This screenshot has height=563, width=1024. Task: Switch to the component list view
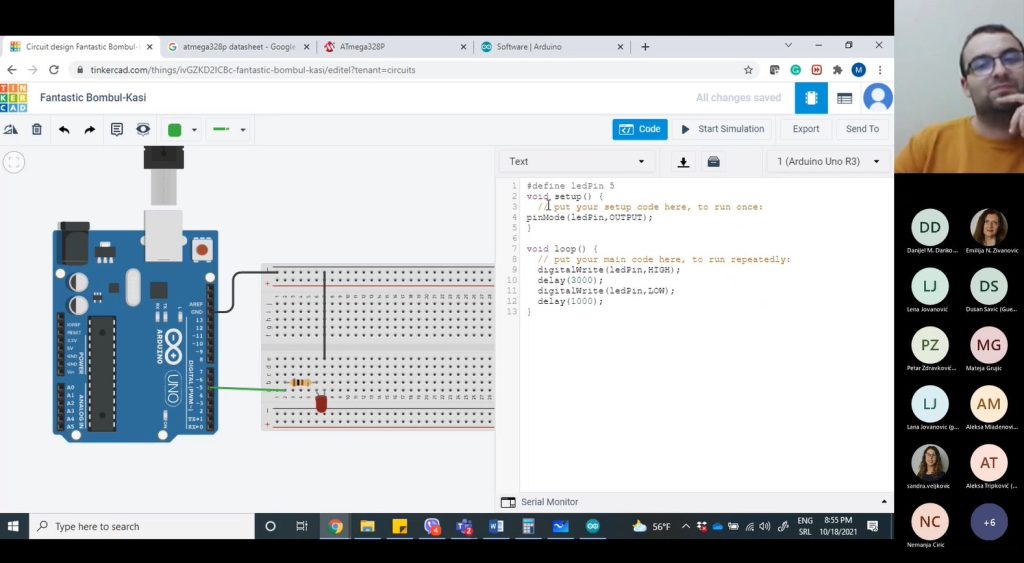844,98
